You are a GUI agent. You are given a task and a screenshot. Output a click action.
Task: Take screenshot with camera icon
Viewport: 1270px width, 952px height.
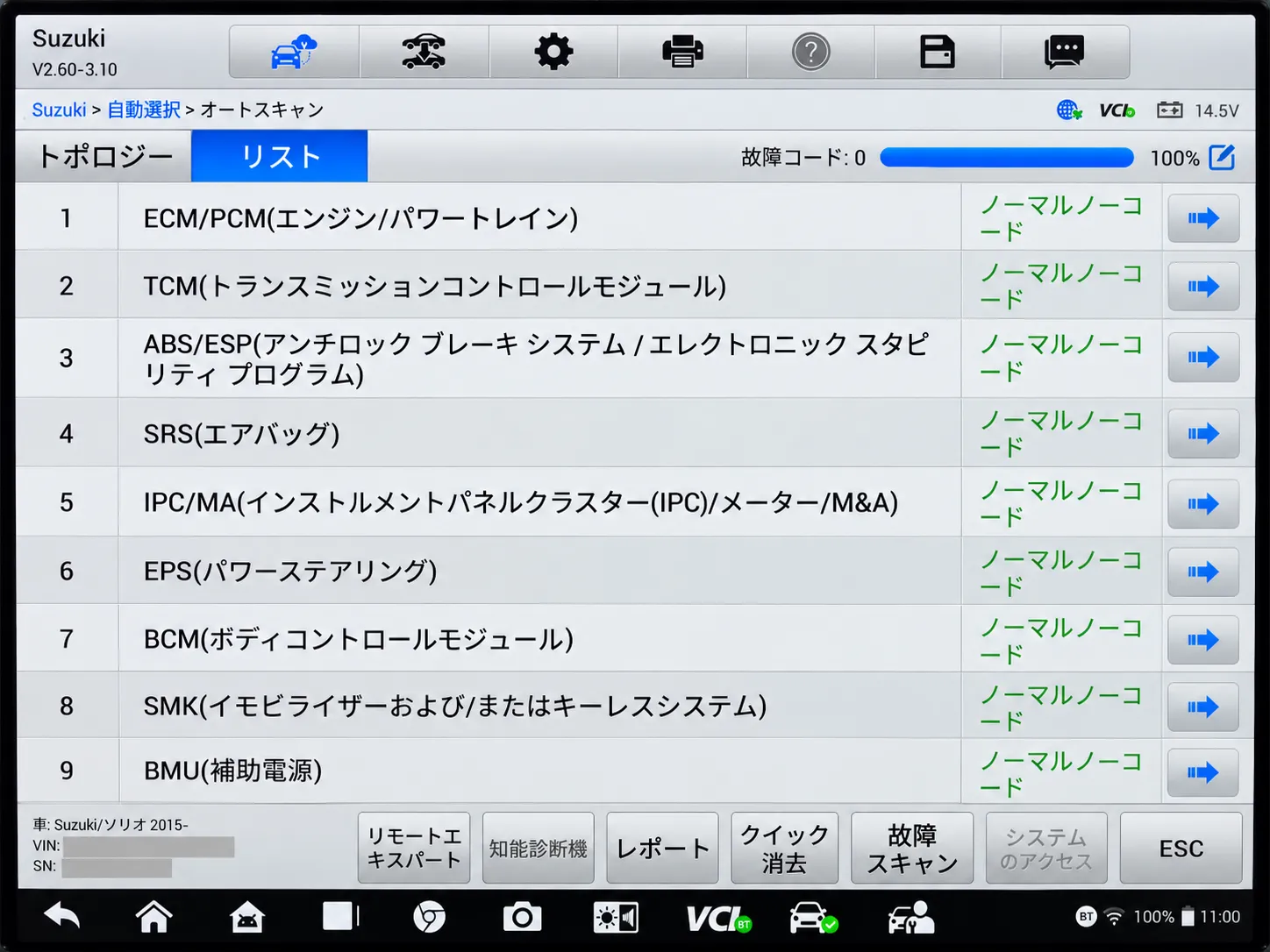pyautogui.click(x=522, y=917)
